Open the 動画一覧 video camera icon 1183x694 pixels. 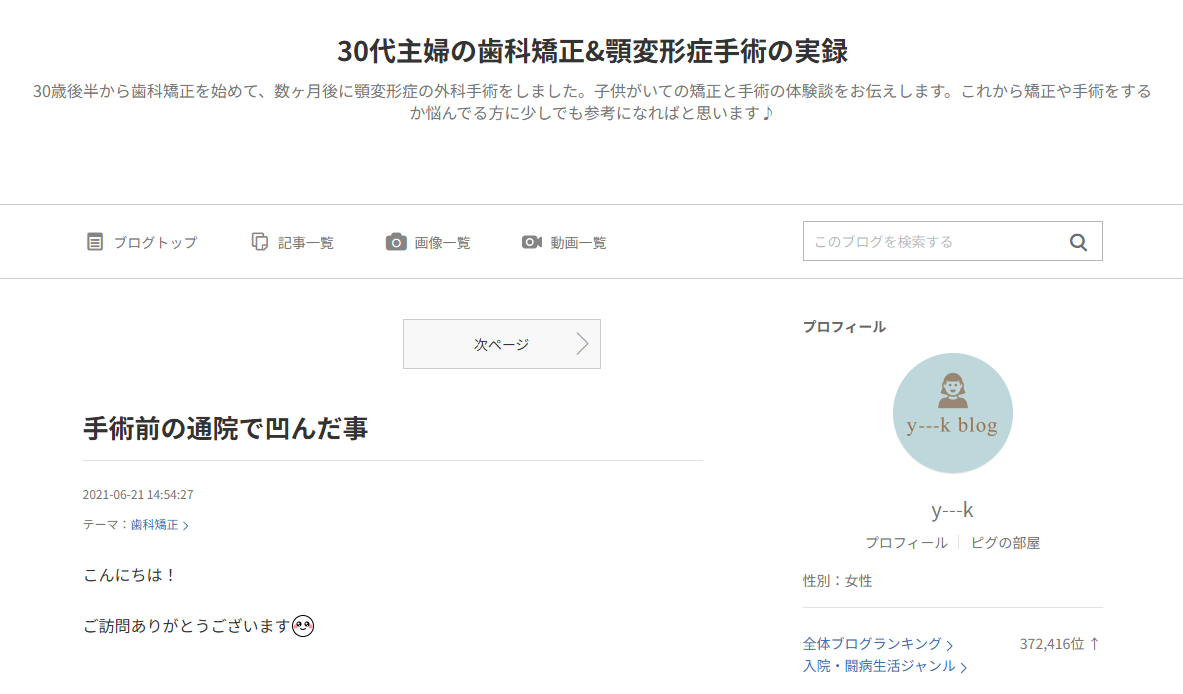pyautogui.click(x=532, y=241)
